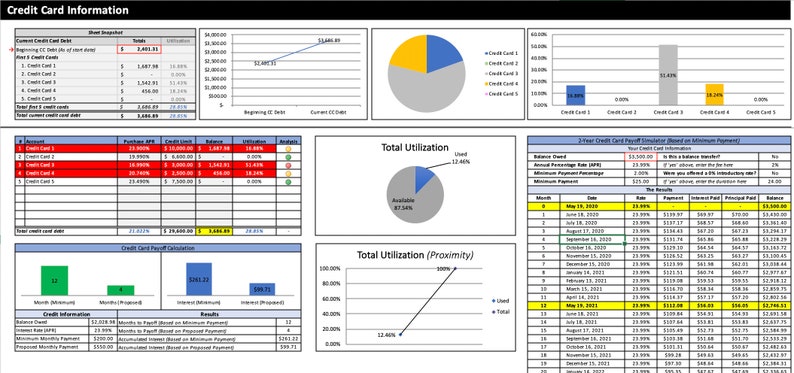The width and height of the screenshot is (794, 373).
Task: Click the green analysis indicator for Credit Card 5
Action: 288,182
